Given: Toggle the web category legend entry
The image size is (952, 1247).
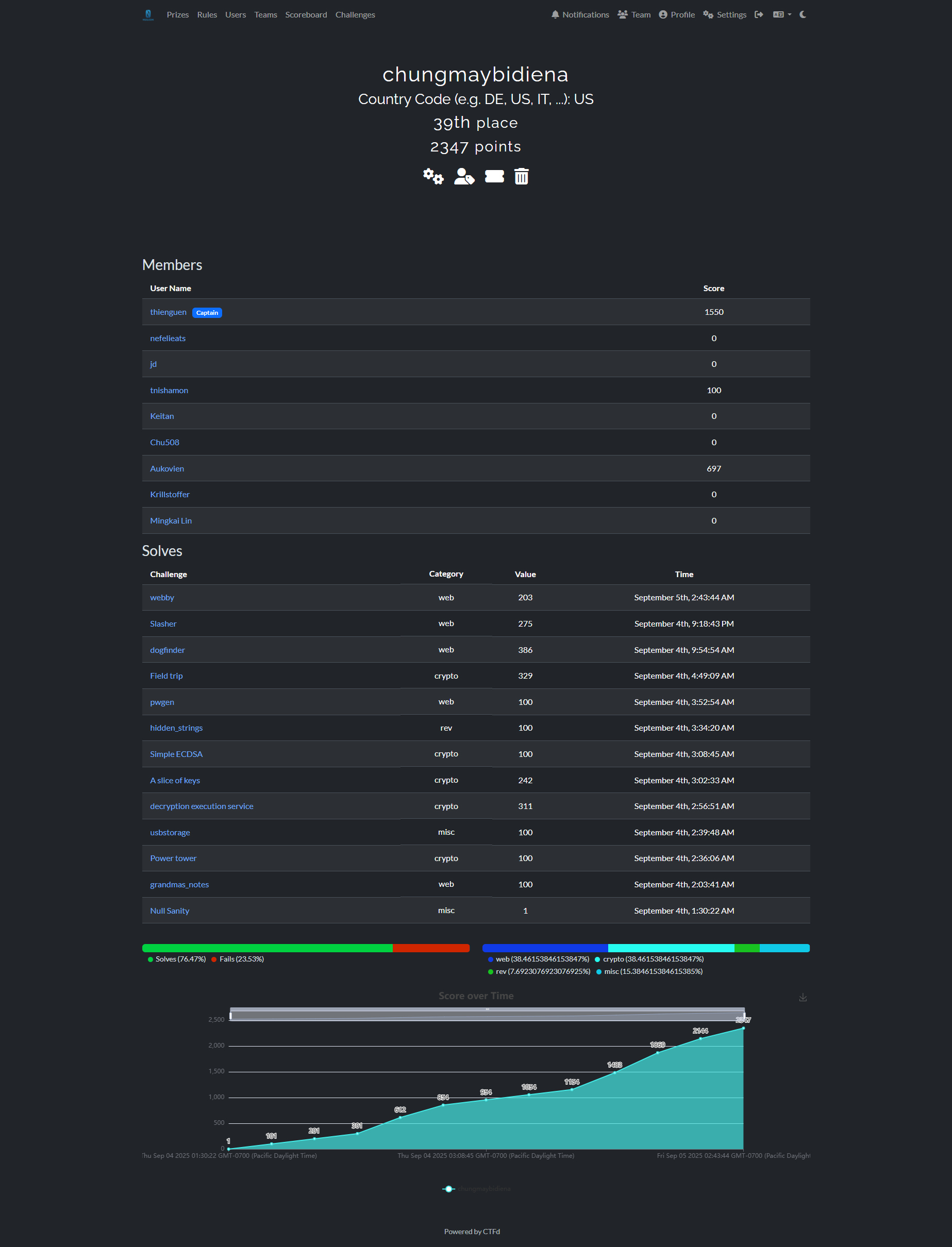Looking at the screenshot, I should (538, 959).
